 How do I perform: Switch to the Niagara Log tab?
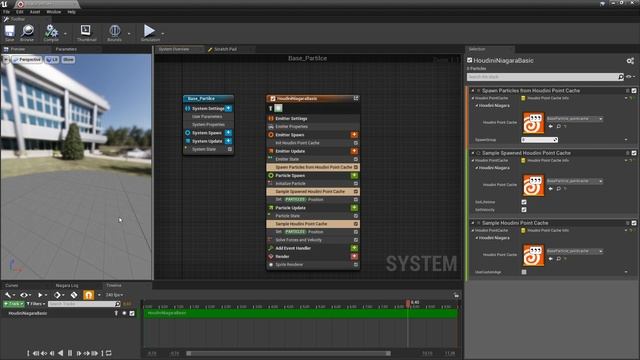point(67,286)
